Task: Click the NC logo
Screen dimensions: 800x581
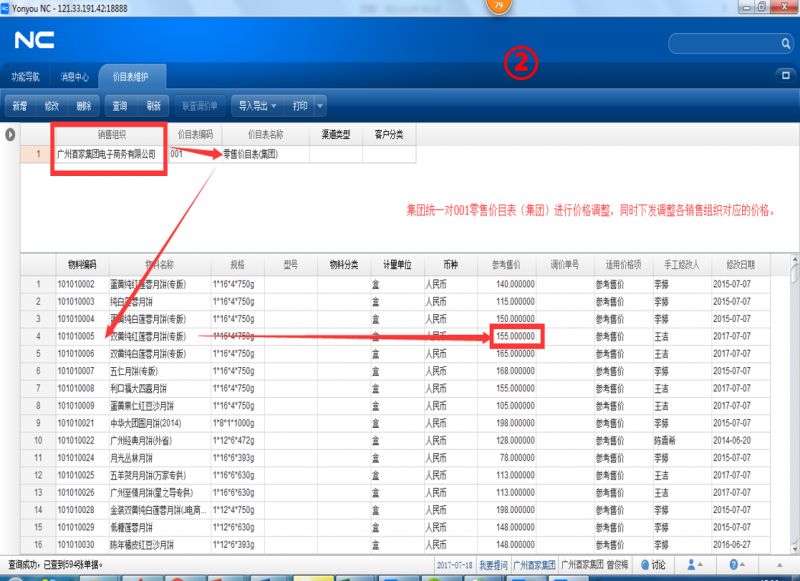Action: [34, 40]
